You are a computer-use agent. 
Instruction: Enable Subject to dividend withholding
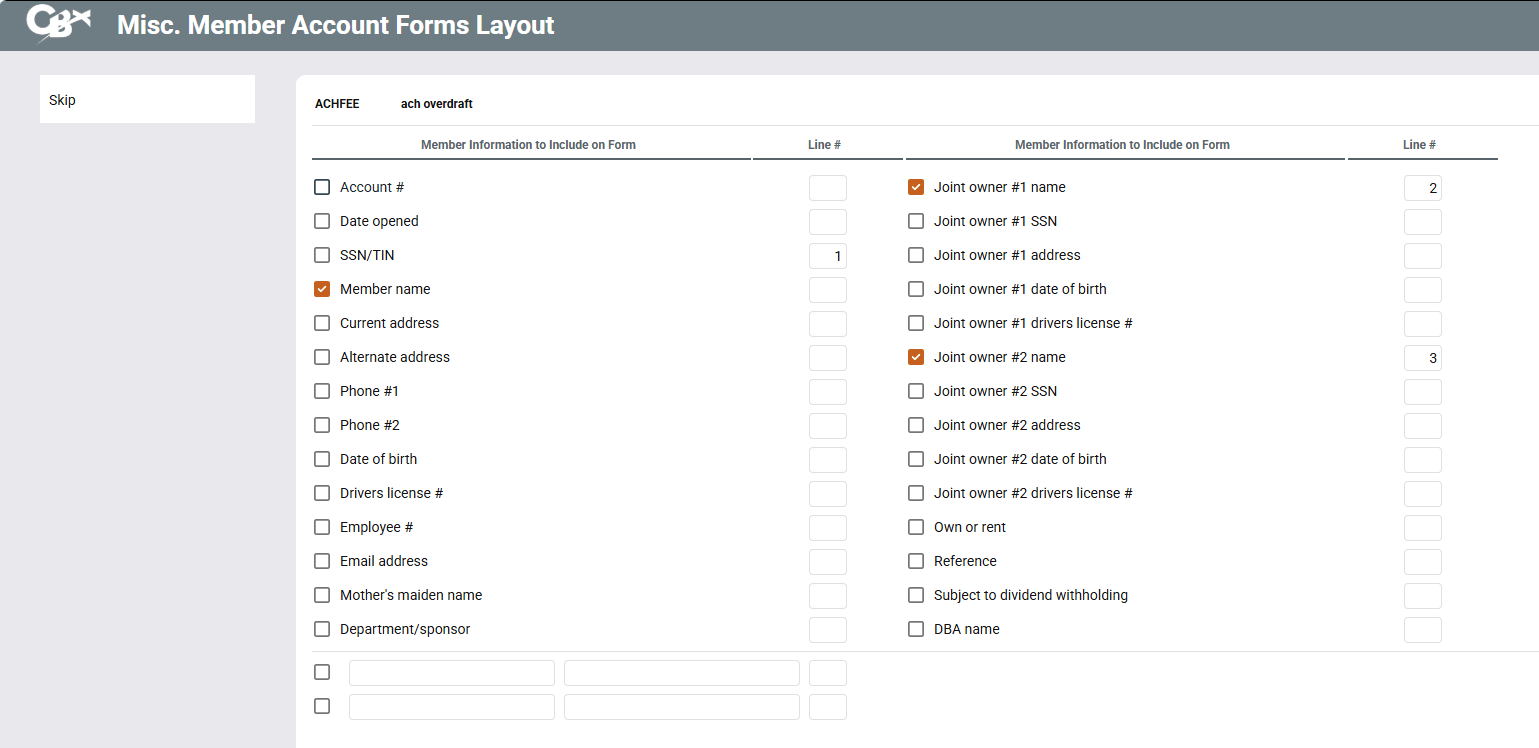click(x=916, y=595)
